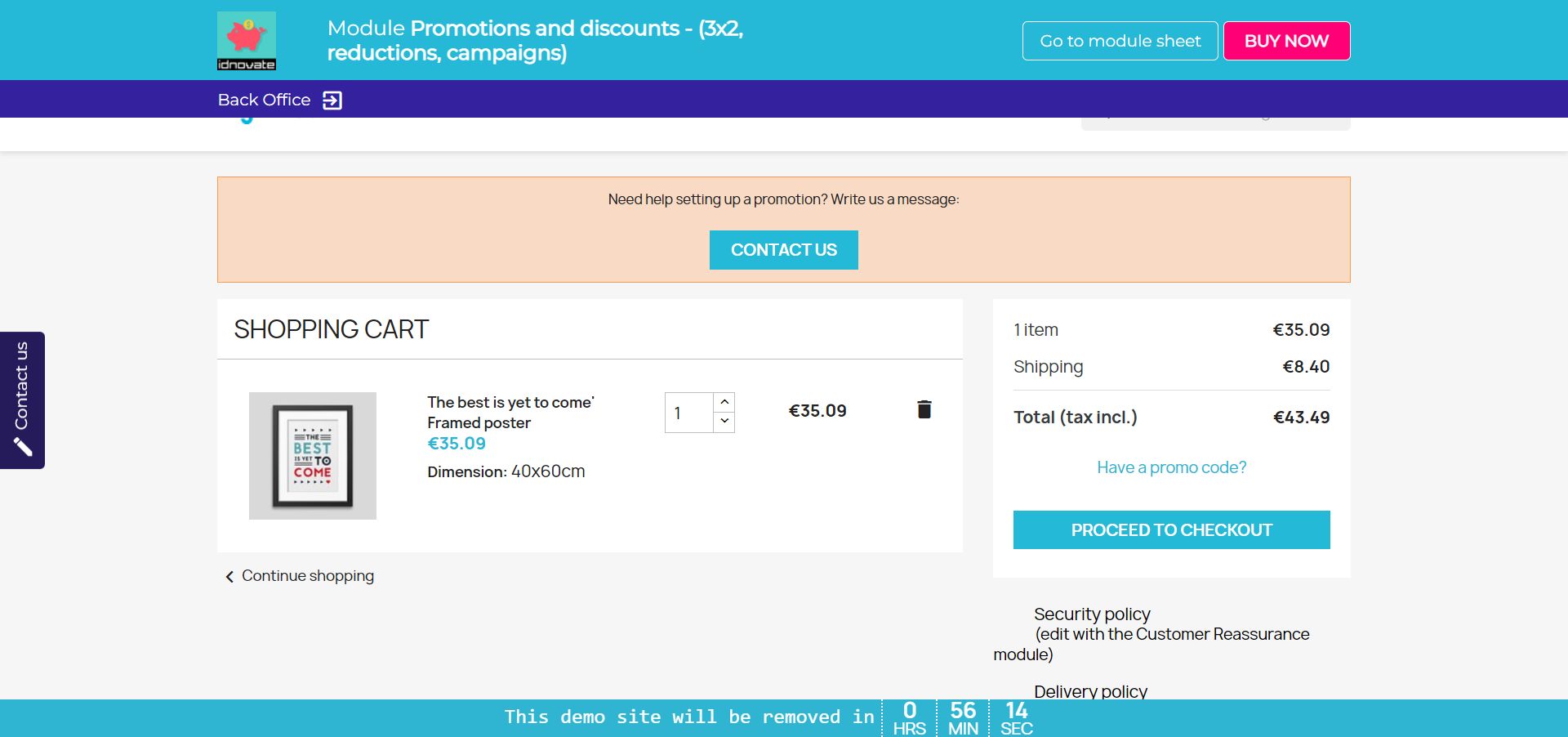Click the Continue shopping link
Image resolution: width=1568 pixels, height=737 pixels.
tap(308, 576)
